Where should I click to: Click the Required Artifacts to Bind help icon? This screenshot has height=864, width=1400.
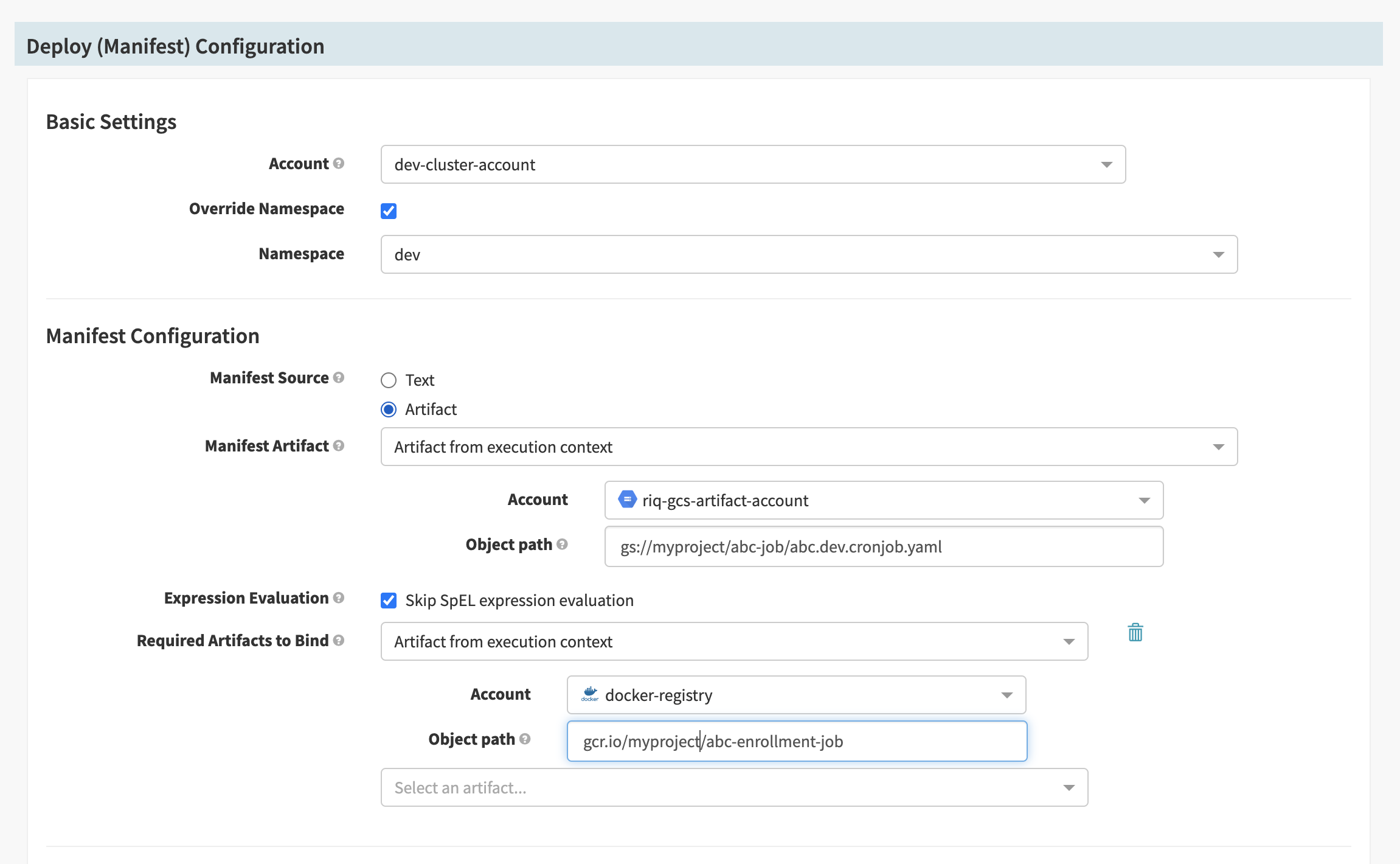pos(338,641)
